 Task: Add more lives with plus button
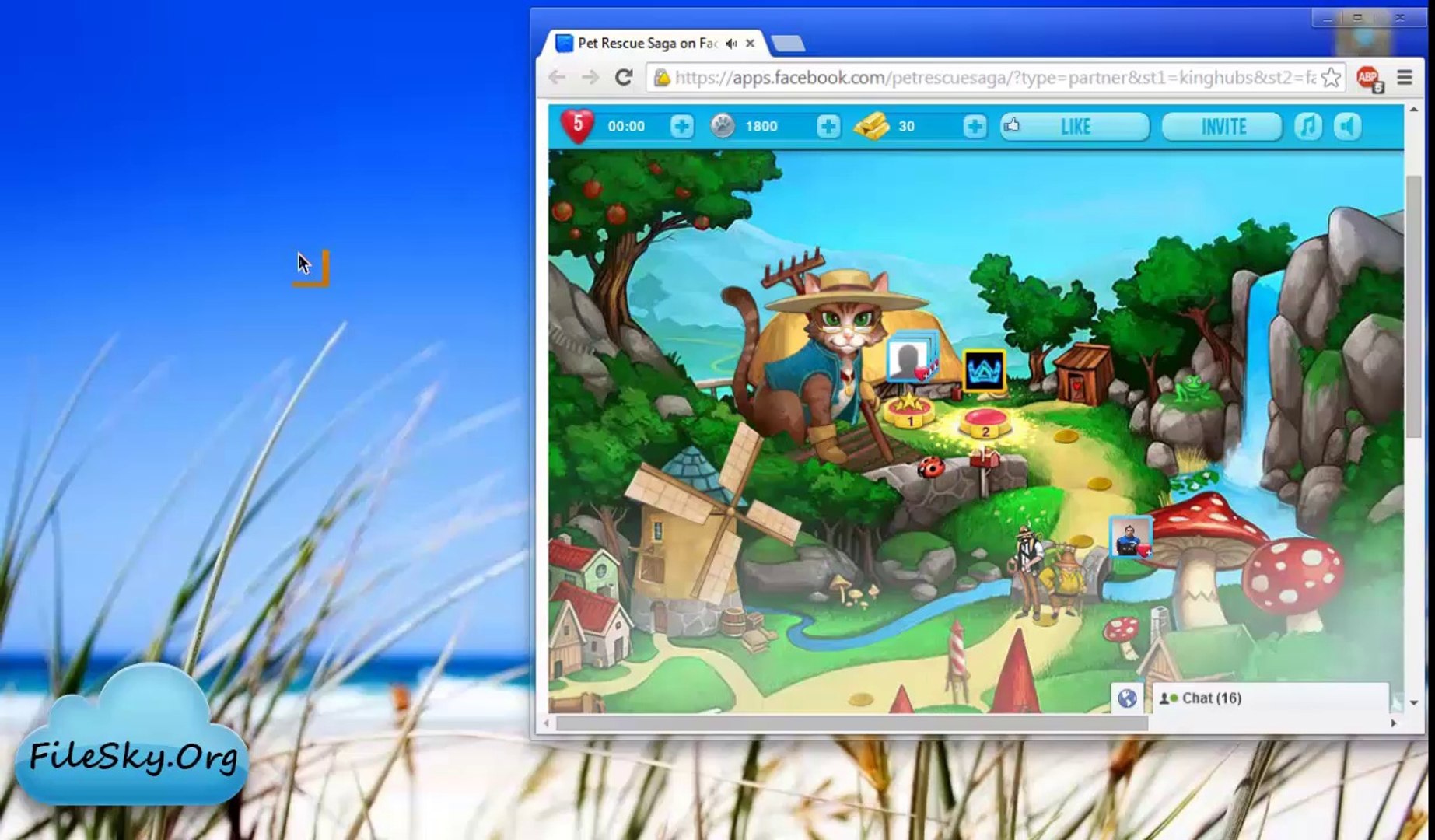tap(681, 126)
